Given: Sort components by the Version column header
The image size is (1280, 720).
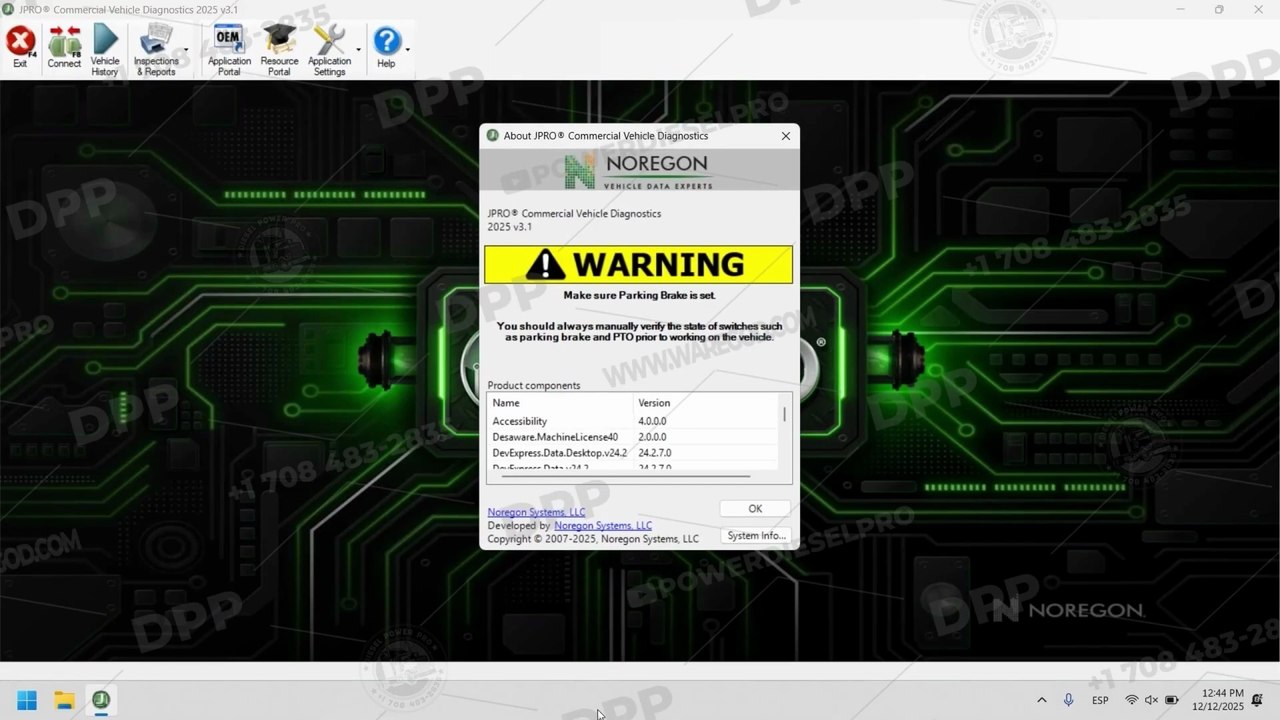Looking at the screenshot, I should click(x=707, y=403).
